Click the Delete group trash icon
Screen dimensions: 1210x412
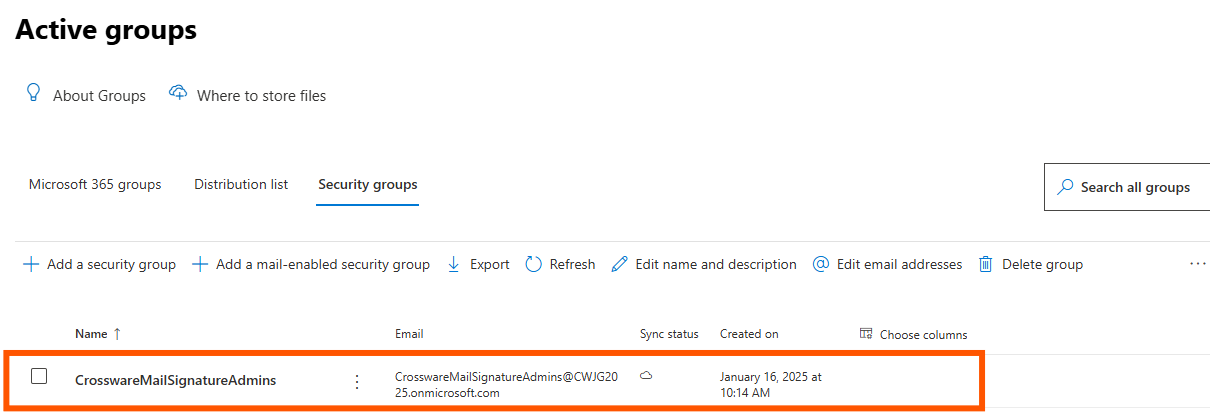(x=985, y=264)
